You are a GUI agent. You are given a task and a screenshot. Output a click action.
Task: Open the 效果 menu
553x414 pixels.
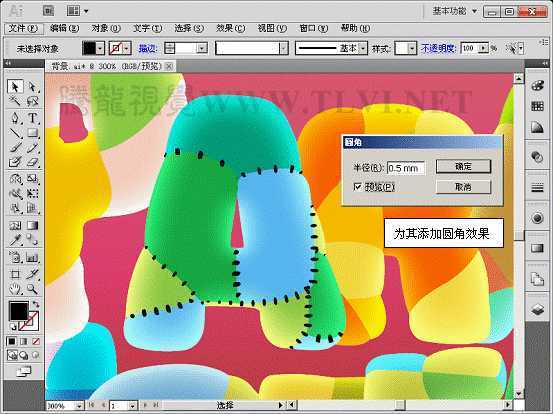tap(230, 28)
